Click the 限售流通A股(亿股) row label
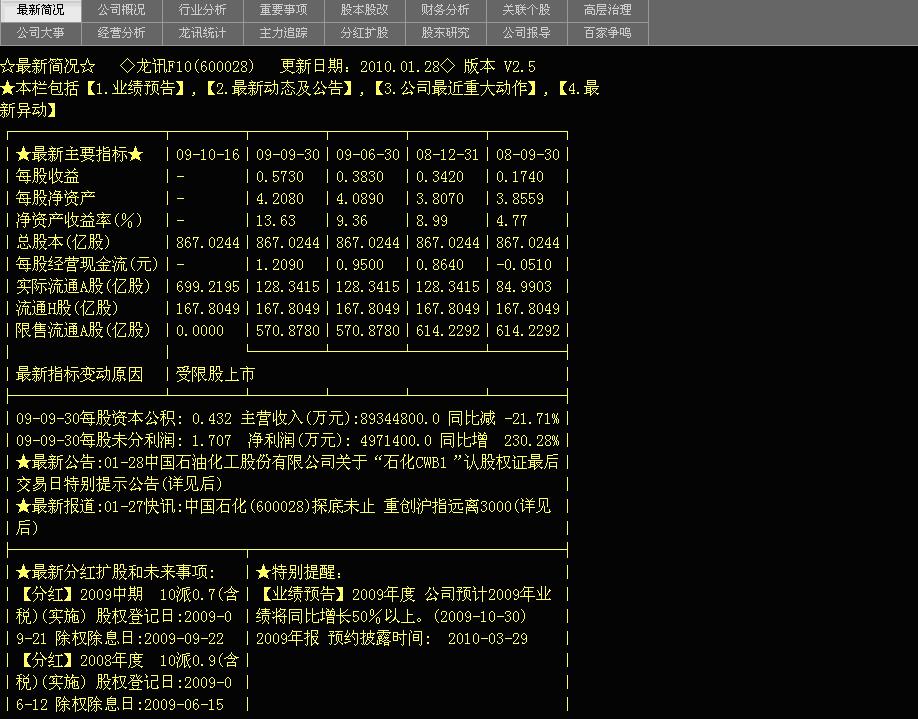This screenshot has width=918, height=719. [x=83, y=330]
